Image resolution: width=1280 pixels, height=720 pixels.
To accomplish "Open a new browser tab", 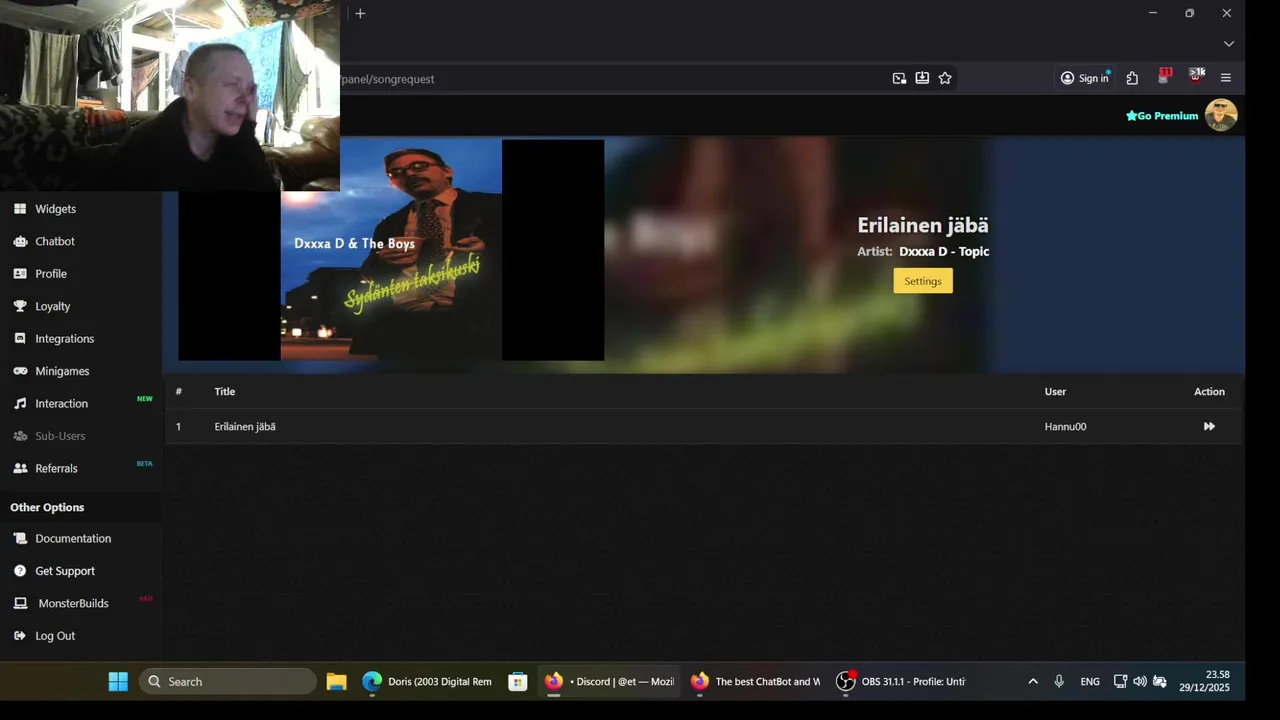I will point(360,13).
